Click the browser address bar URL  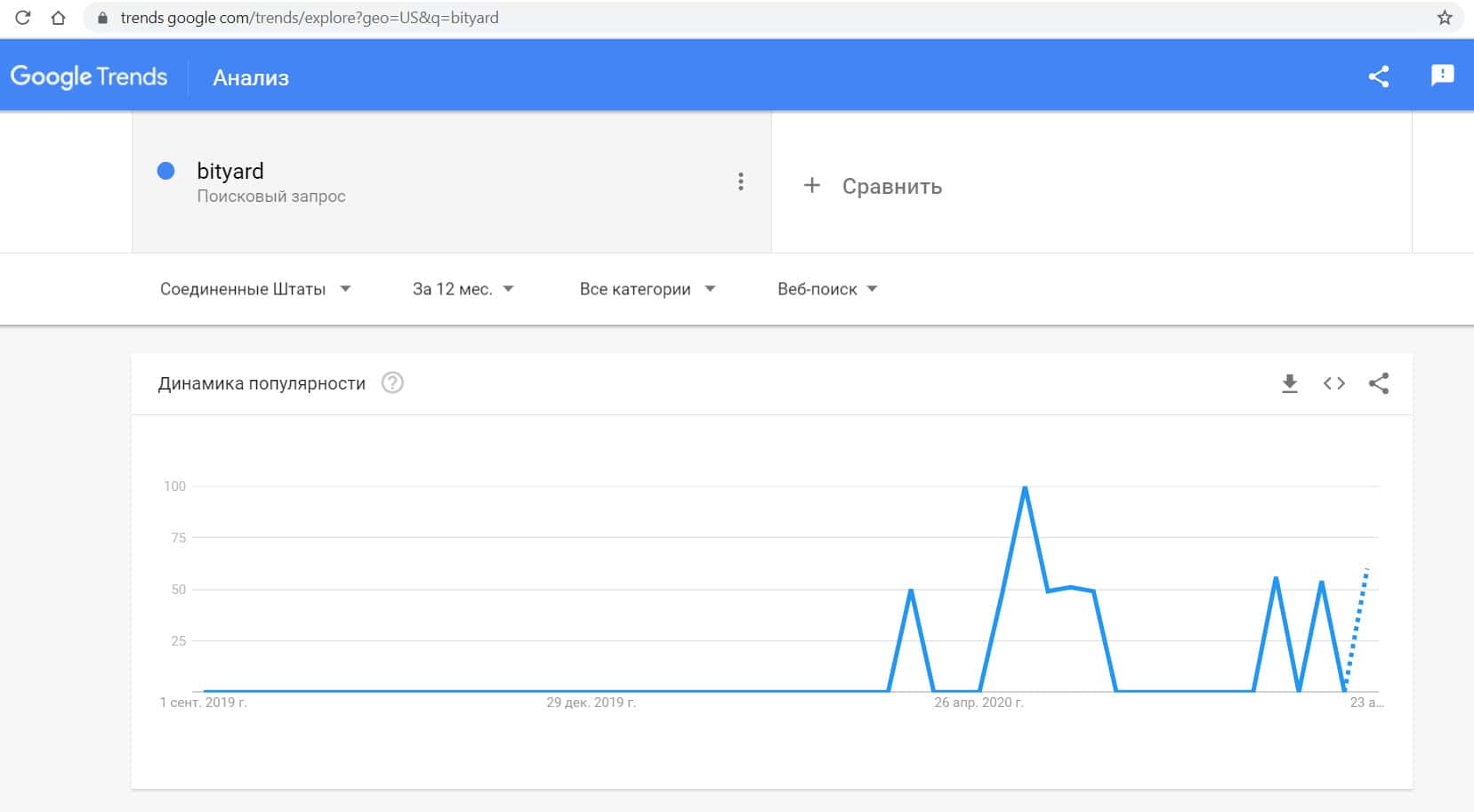310,18
